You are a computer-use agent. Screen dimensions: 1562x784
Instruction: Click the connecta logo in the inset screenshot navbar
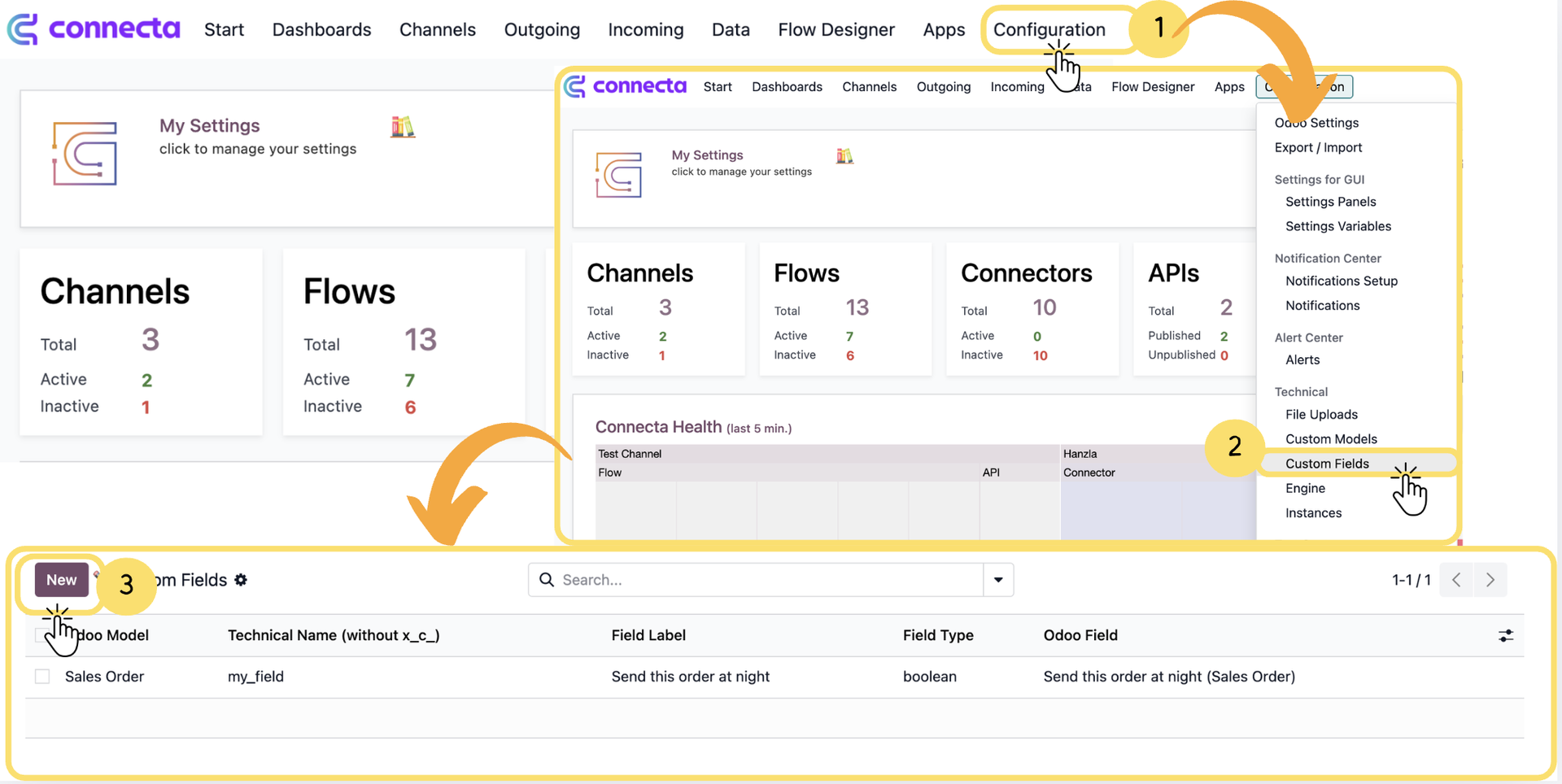(x=626, y=86)
